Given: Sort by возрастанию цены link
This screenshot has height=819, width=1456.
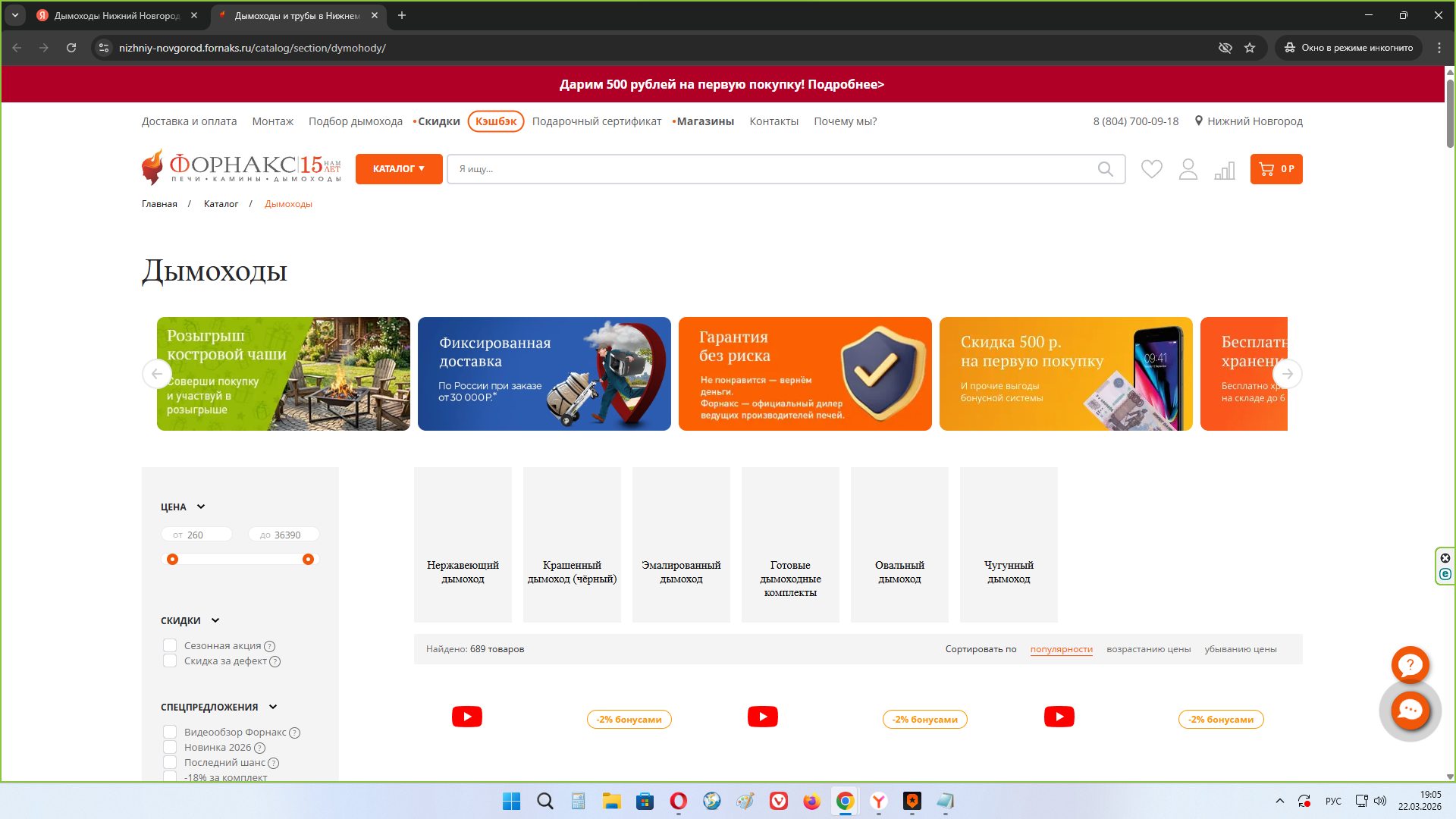Looking at the screenshot, I should click(x=1148, y=649).
